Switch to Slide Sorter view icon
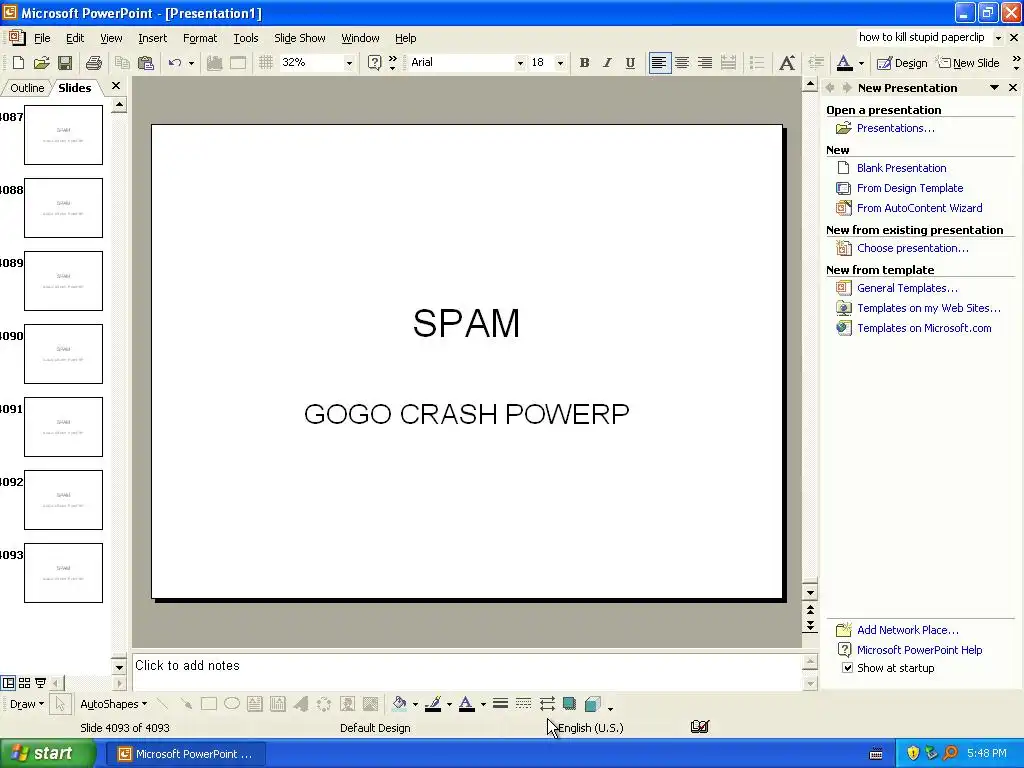The image size is (1024, 768). coord(24,683)
